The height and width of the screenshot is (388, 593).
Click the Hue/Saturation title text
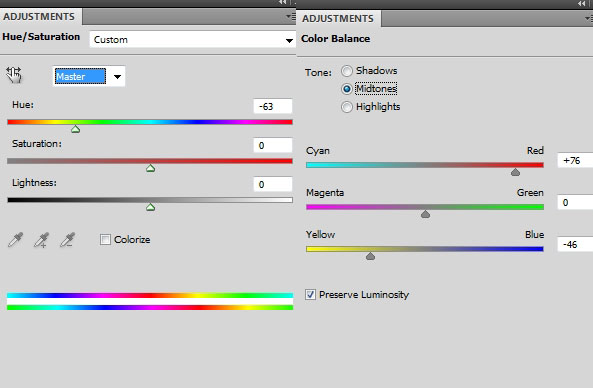41,37
